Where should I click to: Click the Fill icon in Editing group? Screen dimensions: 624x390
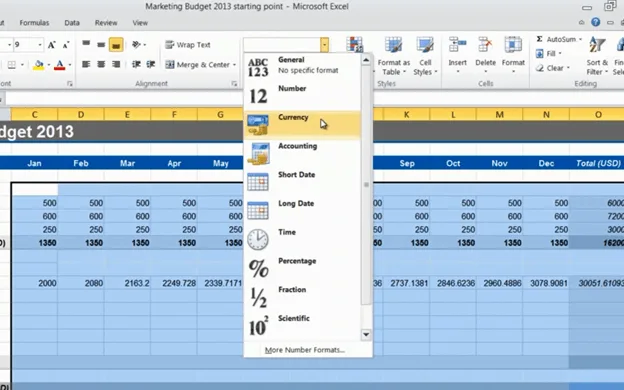pyautogui.click(x=539, y=53)
